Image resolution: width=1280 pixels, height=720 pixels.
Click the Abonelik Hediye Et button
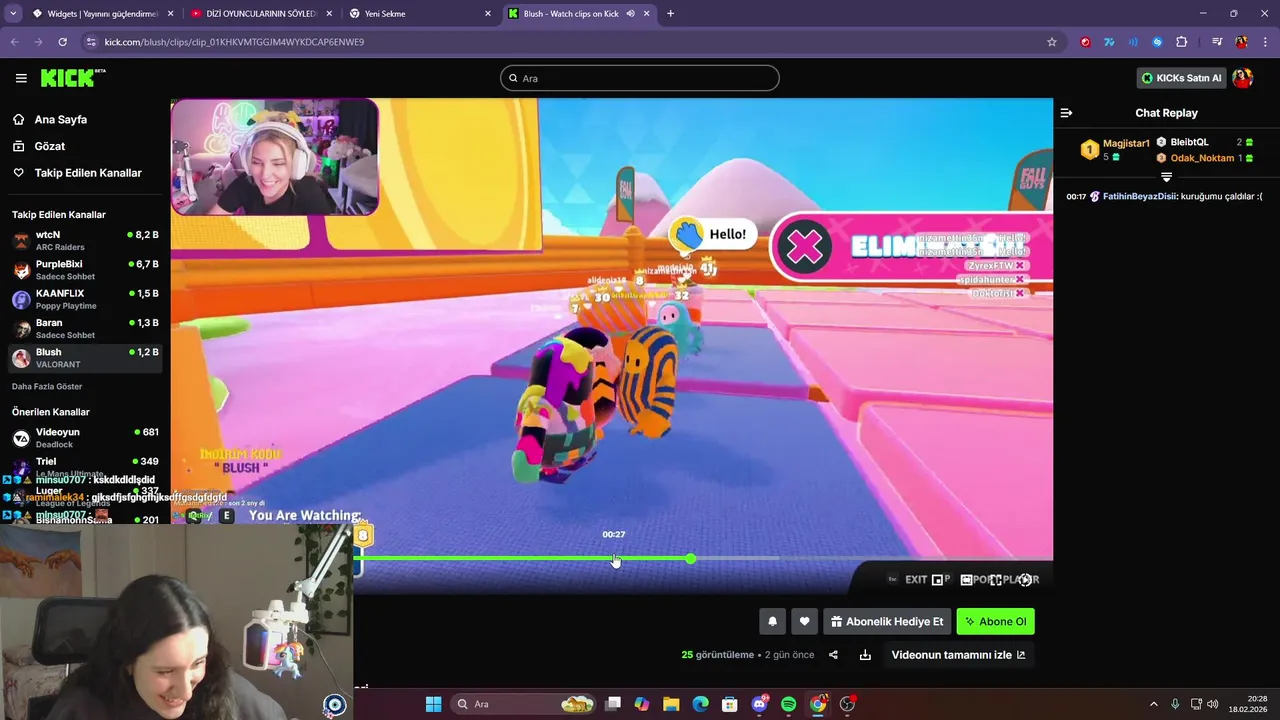tap(886, 621)
